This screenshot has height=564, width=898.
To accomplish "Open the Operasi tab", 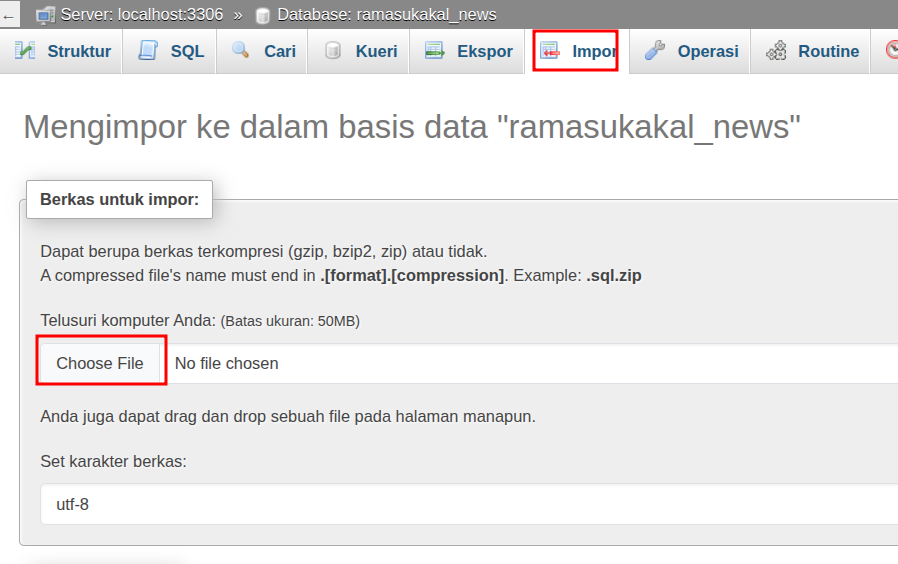I will click(690, 51).
